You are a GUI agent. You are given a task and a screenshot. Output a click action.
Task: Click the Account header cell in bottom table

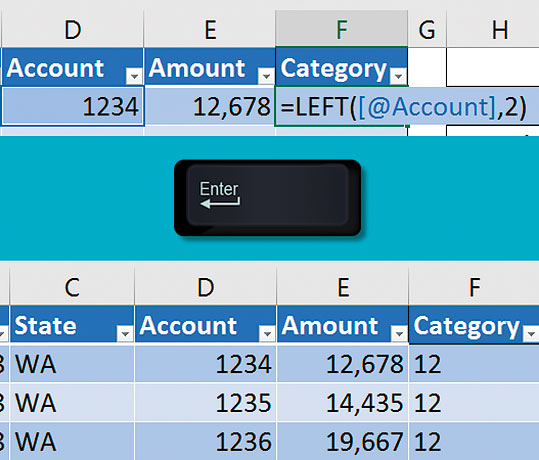[x=205, y=325]
